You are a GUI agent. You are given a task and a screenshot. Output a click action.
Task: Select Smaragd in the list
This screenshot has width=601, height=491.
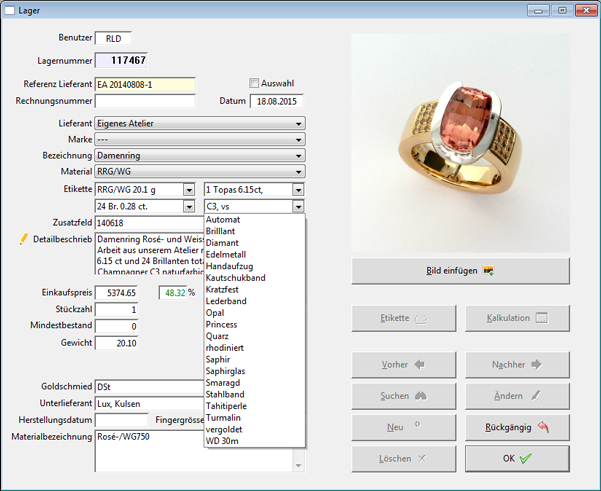(255, 383)
